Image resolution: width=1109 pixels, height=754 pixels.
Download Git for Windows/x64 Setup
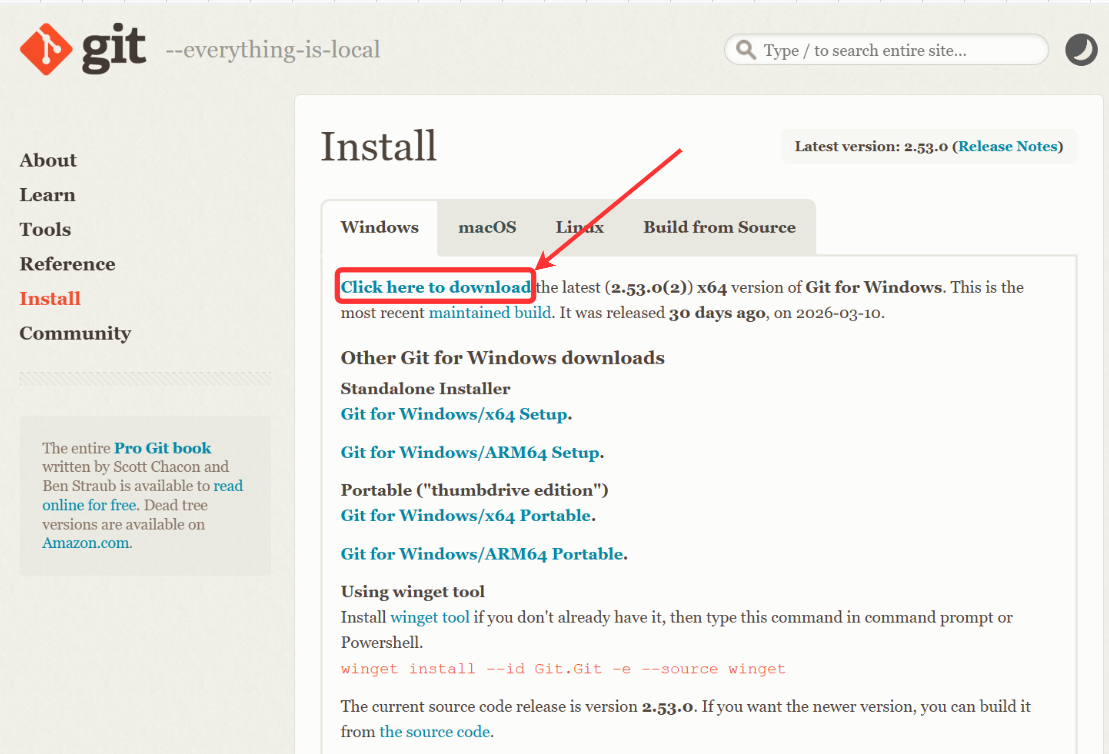[x=454, y=414]
